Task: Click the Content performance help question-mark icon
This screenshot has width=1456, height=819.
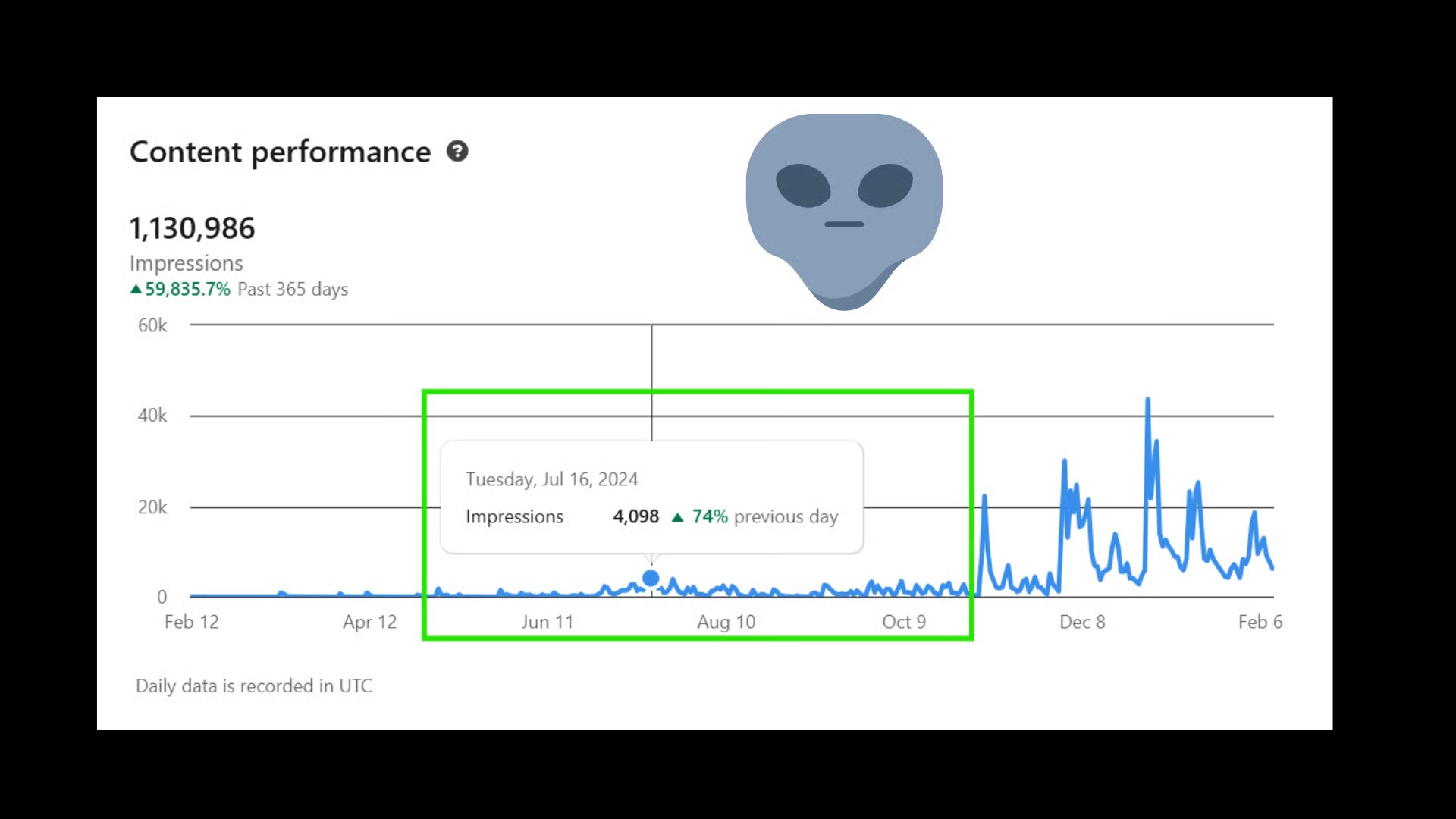Action: 457,152
